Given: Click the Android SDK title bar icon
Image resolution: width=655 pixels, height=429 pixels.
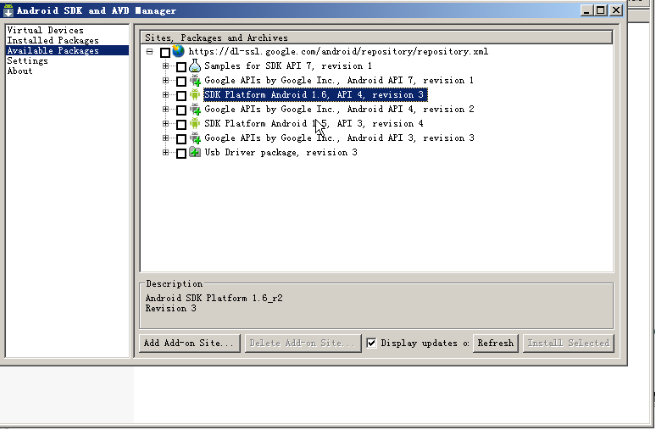Looking at the screenshot, I should pyautogui.click(x=8, y=10).
